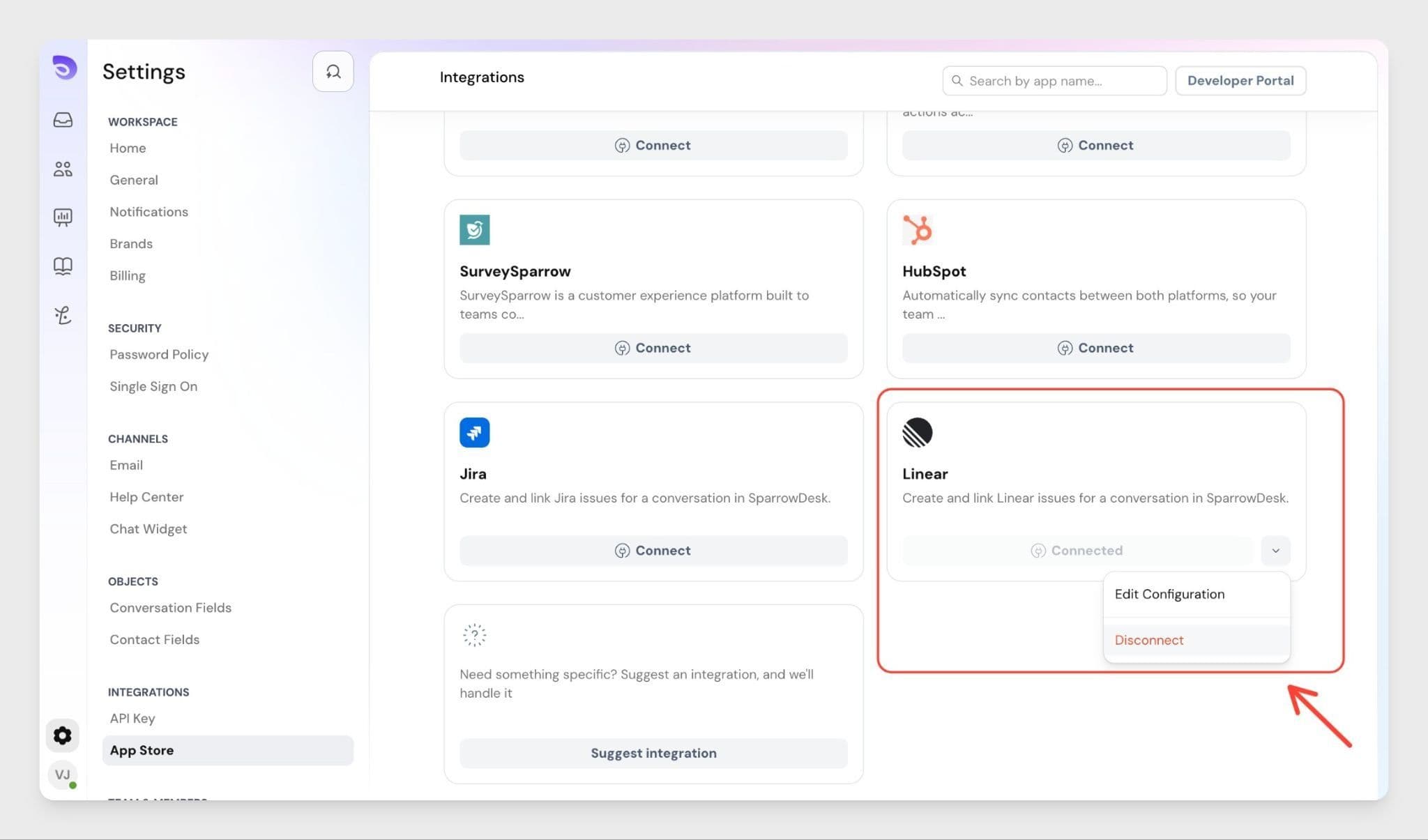Expand the Linear Connected dropdown chevron
This screenshot has height=840, width=1428.
(1275, 551)
